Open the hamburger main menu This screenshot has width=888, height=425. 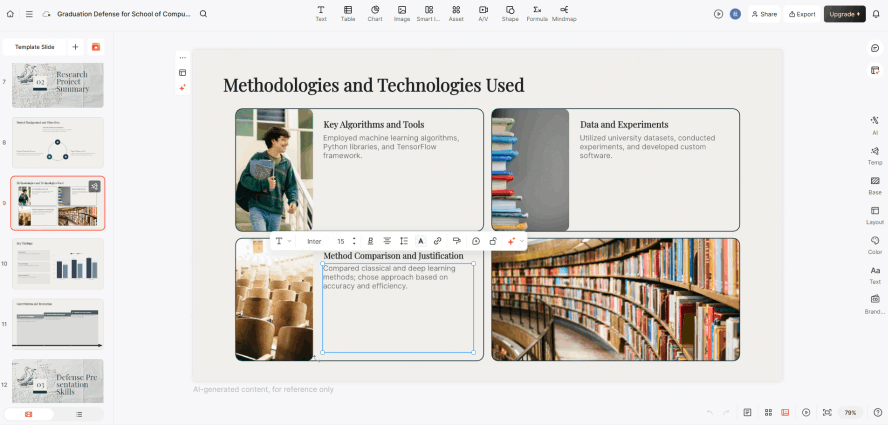tap(29, 14)
